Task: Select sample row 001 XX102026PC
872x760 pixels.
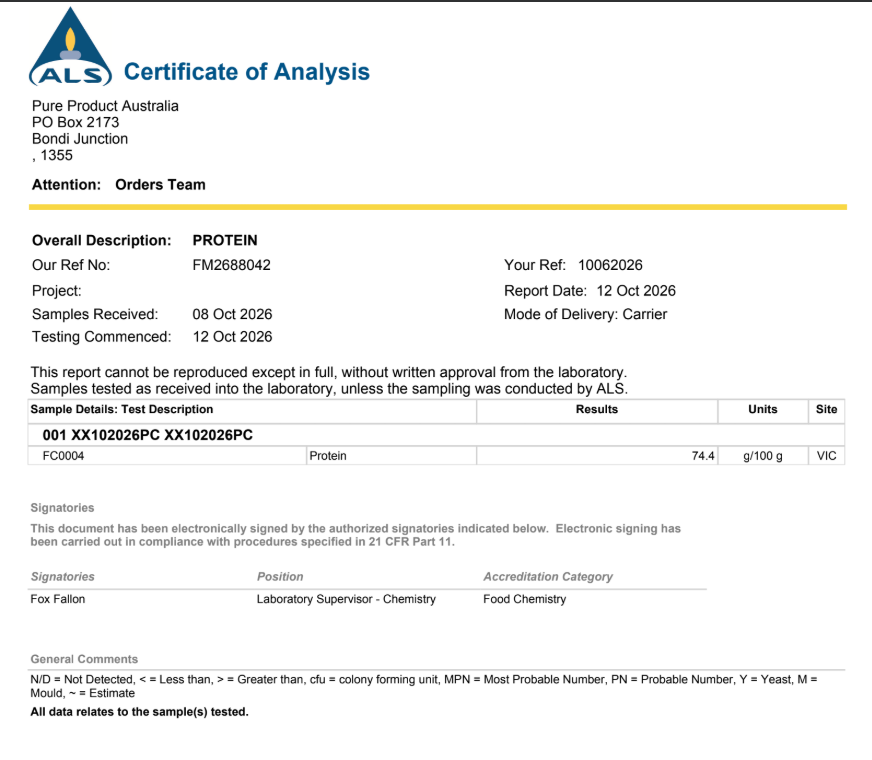Action: (436, 435)
